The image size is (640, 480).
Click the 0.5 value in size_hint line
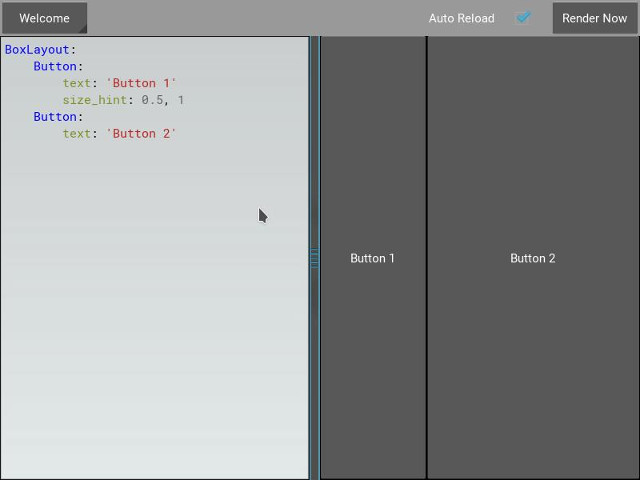pyautogui.click(x=152, y=100)
